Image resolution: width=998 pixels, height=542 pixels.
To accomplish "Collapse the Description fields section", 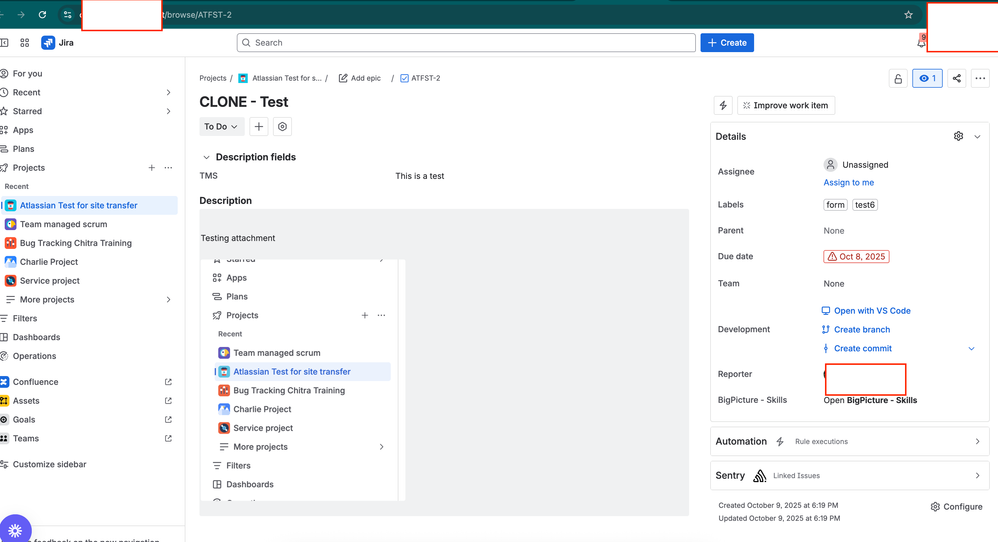I will coord(206,157).
